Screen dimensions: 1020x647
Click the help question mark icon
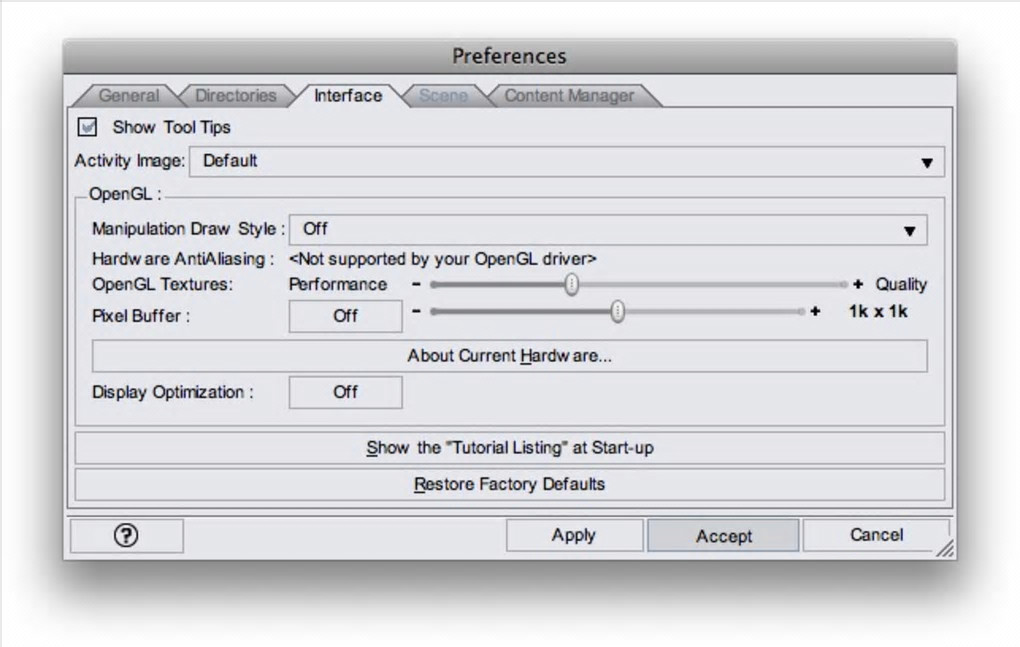coord(127,535)
